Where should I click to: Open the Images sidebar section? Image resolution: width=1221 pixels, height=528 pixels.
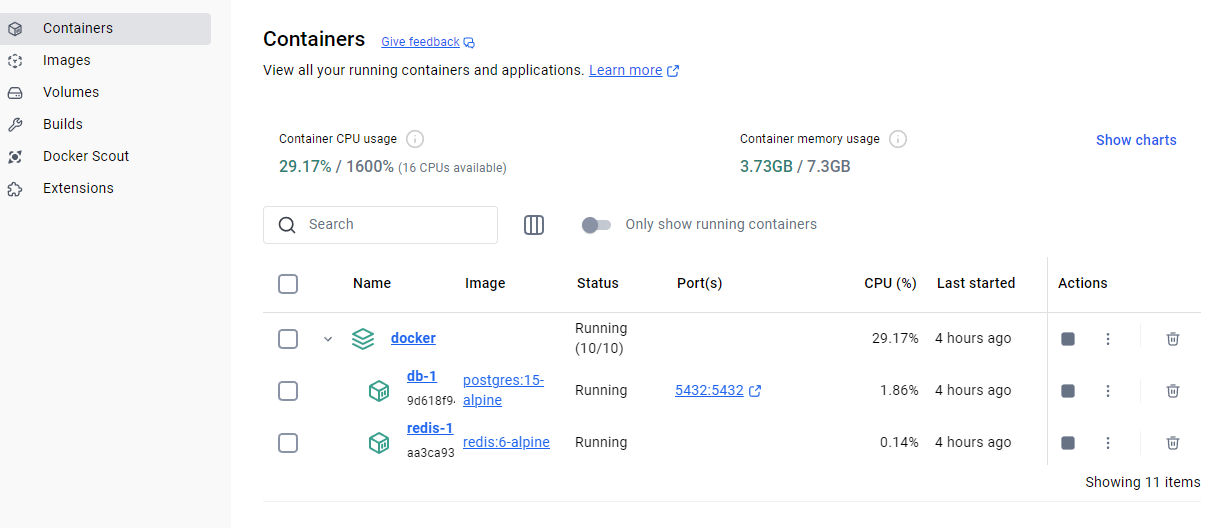[x=105, y=60]
